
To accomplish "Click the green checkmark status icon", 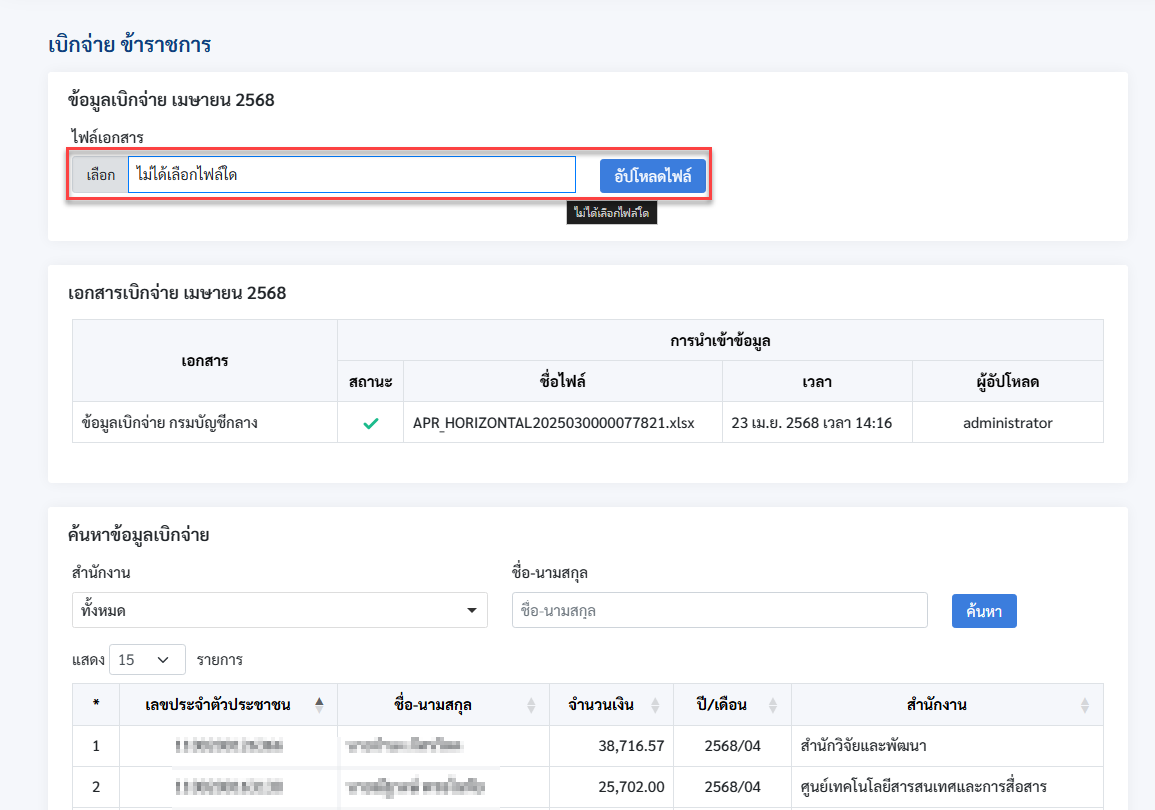I will [x=371, y=423].
